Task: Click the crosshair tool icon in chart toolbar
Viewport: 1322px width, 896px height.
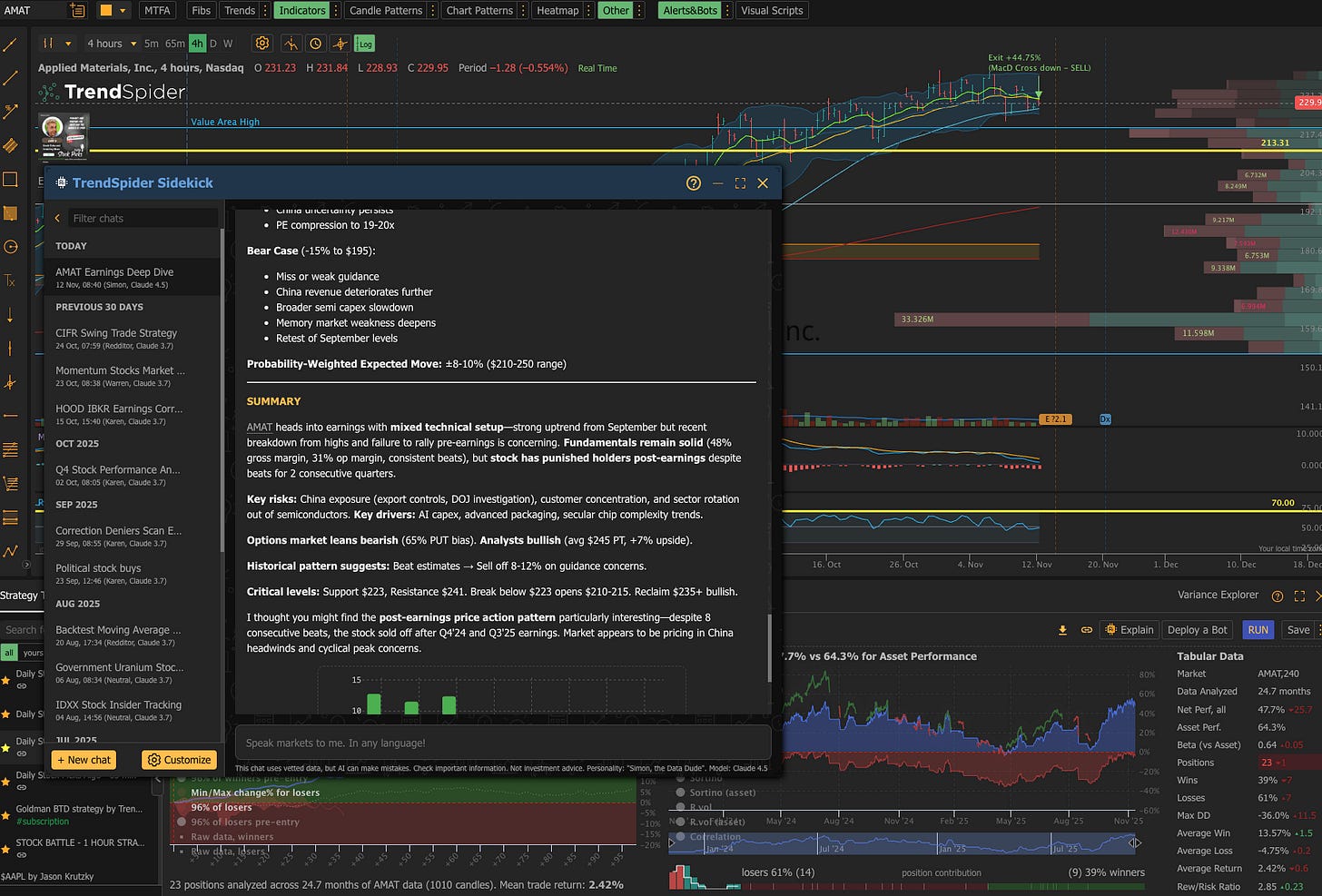Action: click(x=340, y=44)
